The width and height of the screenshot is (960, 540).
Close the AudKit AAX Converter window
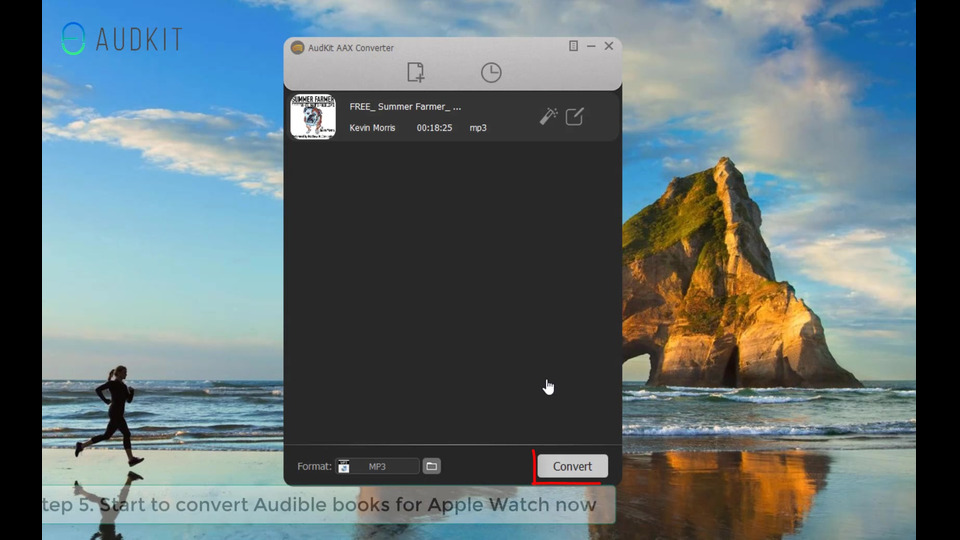(609, 46)
